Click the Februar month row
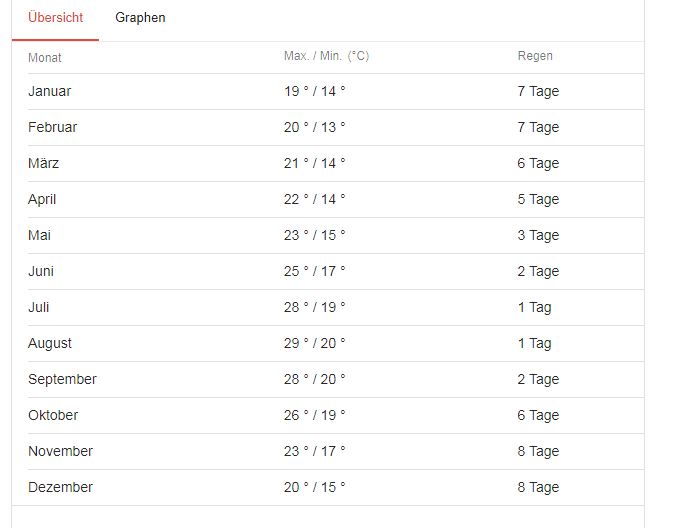The image size is (673, 528). click(x=52, y=127)
